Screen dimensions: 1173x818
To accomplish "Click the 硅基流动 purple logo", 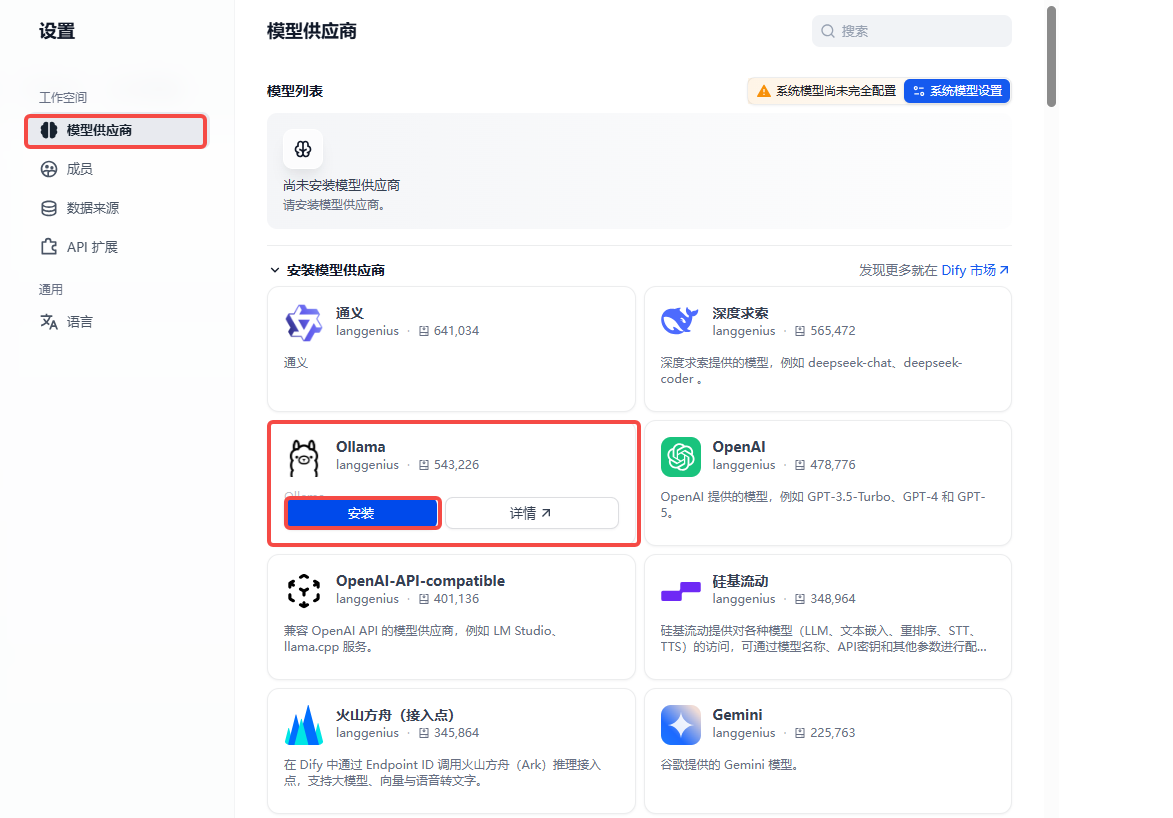I will pyautogui.click(x=681, y=591).
